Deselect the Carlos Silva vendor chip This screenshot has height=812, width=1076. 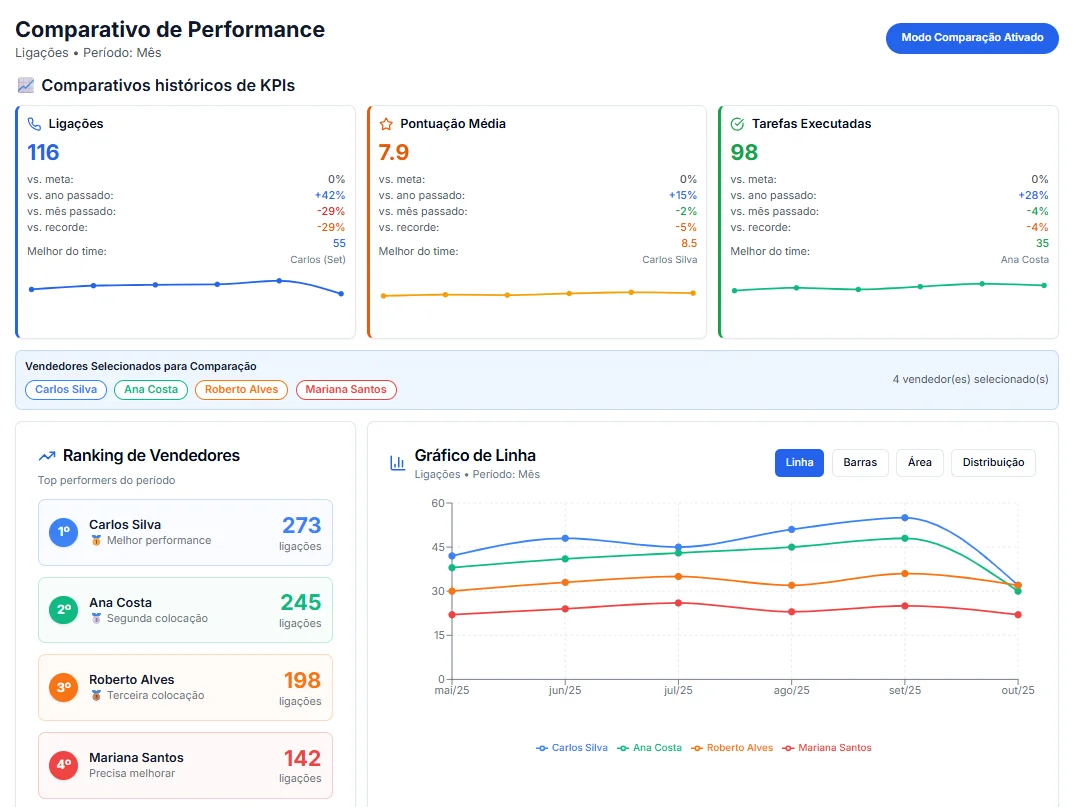coord(66,390)
